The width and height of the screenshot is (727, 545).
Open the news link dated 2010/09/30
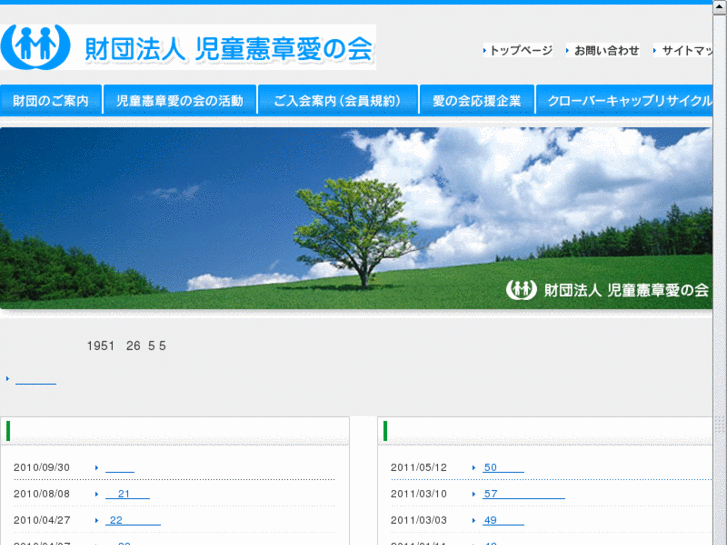tap(119, 467)
